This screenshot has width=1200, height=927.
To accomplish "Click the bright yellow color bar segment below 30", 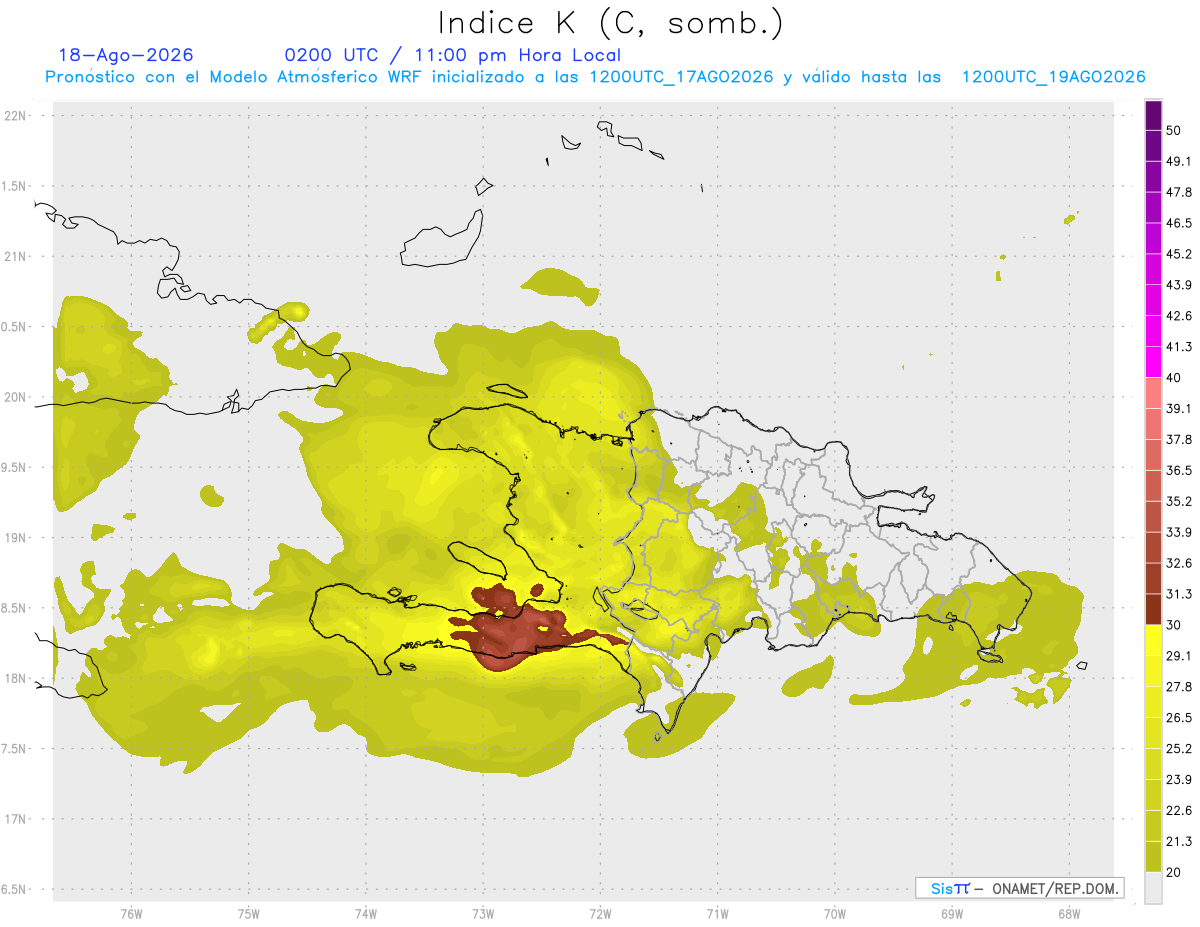I will click(1154, 640).
